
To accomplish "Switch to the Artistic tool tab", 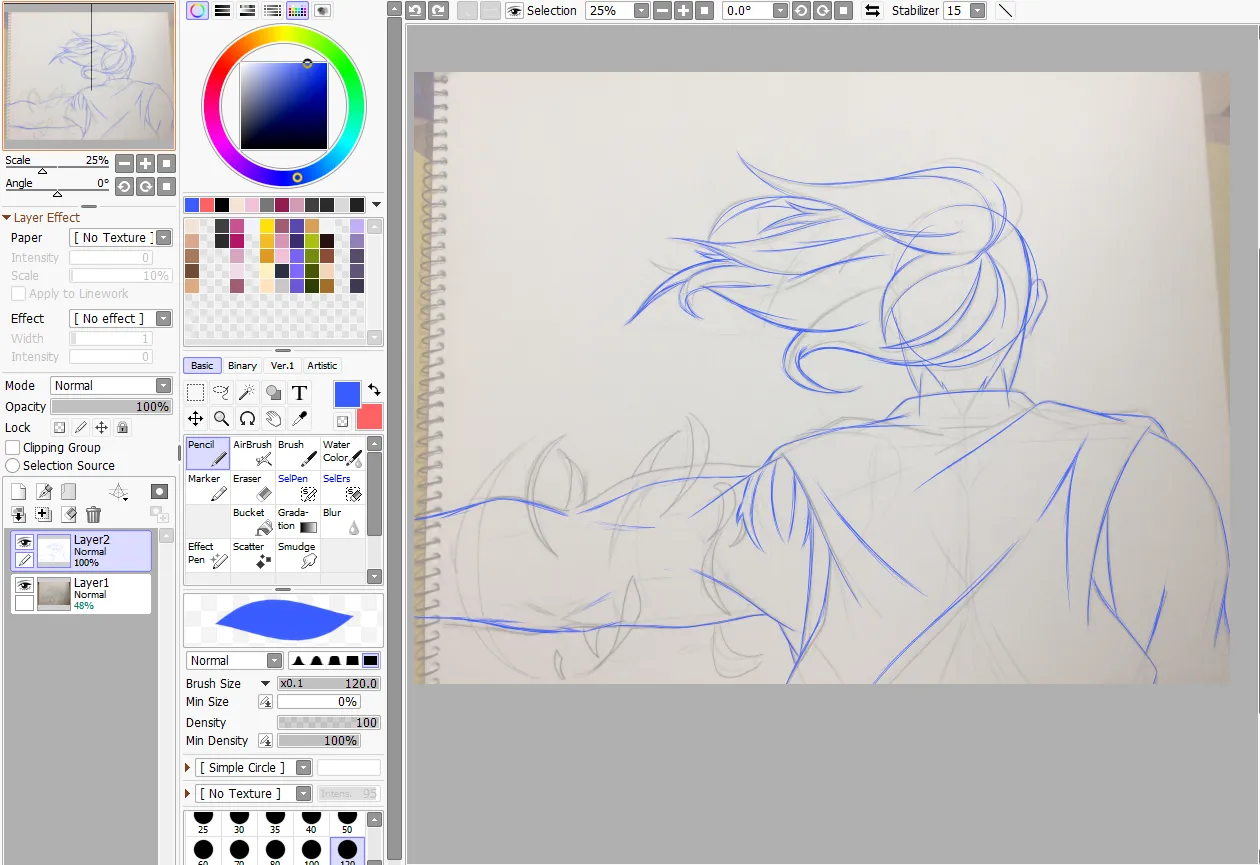I will tap(322, 366).
